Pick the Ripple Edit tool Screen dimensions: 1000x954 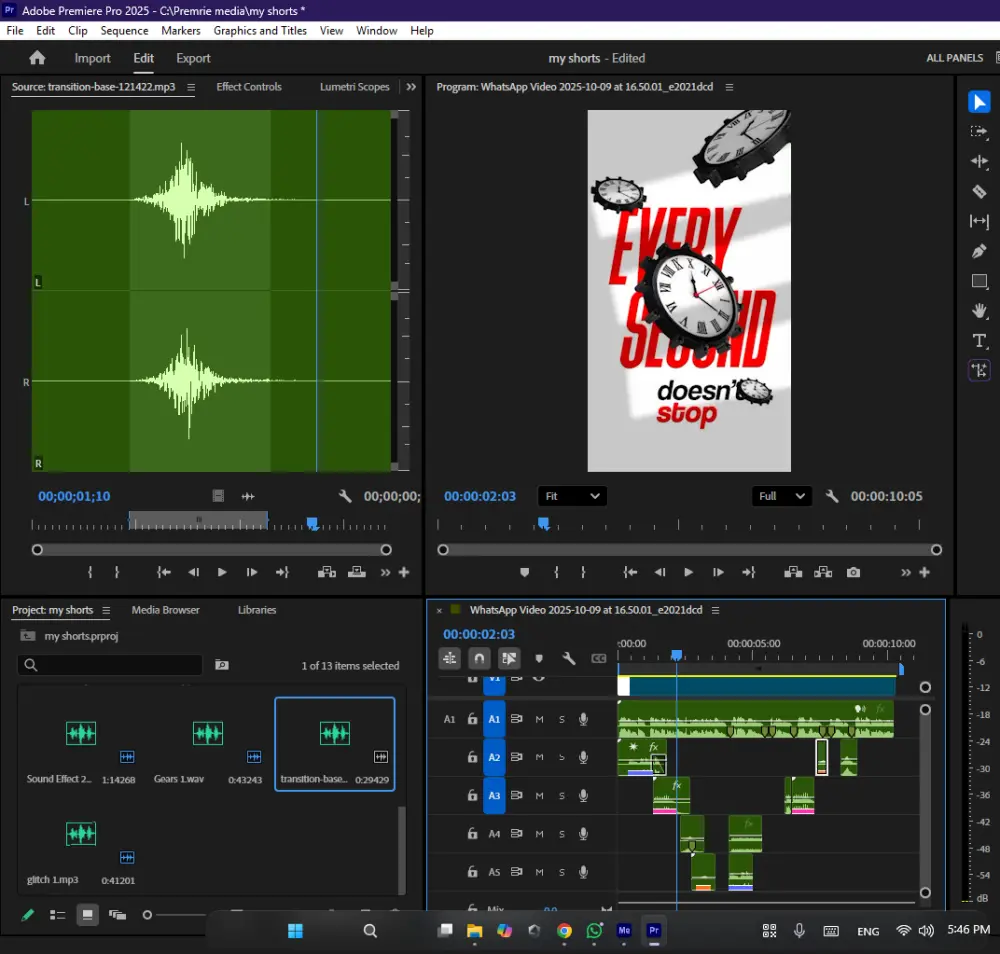tap(980, 161)
